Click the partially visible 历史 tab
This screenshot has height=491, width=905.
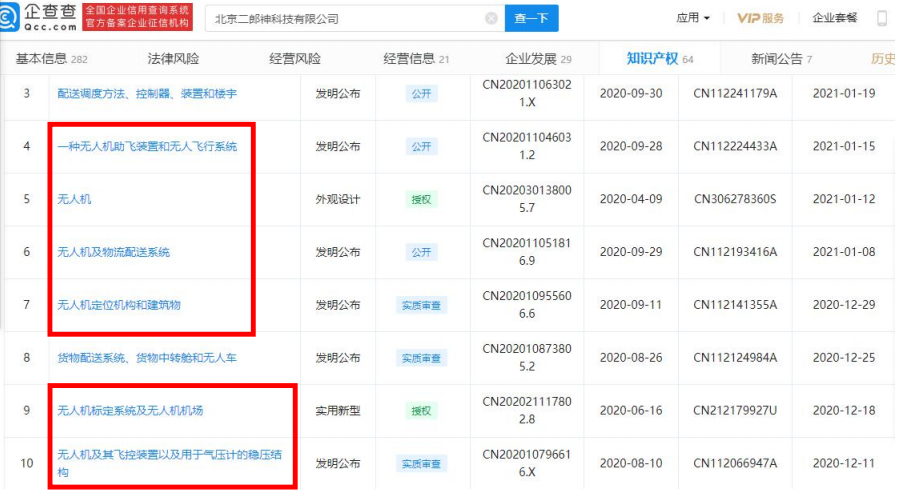(x=882, y=59)
